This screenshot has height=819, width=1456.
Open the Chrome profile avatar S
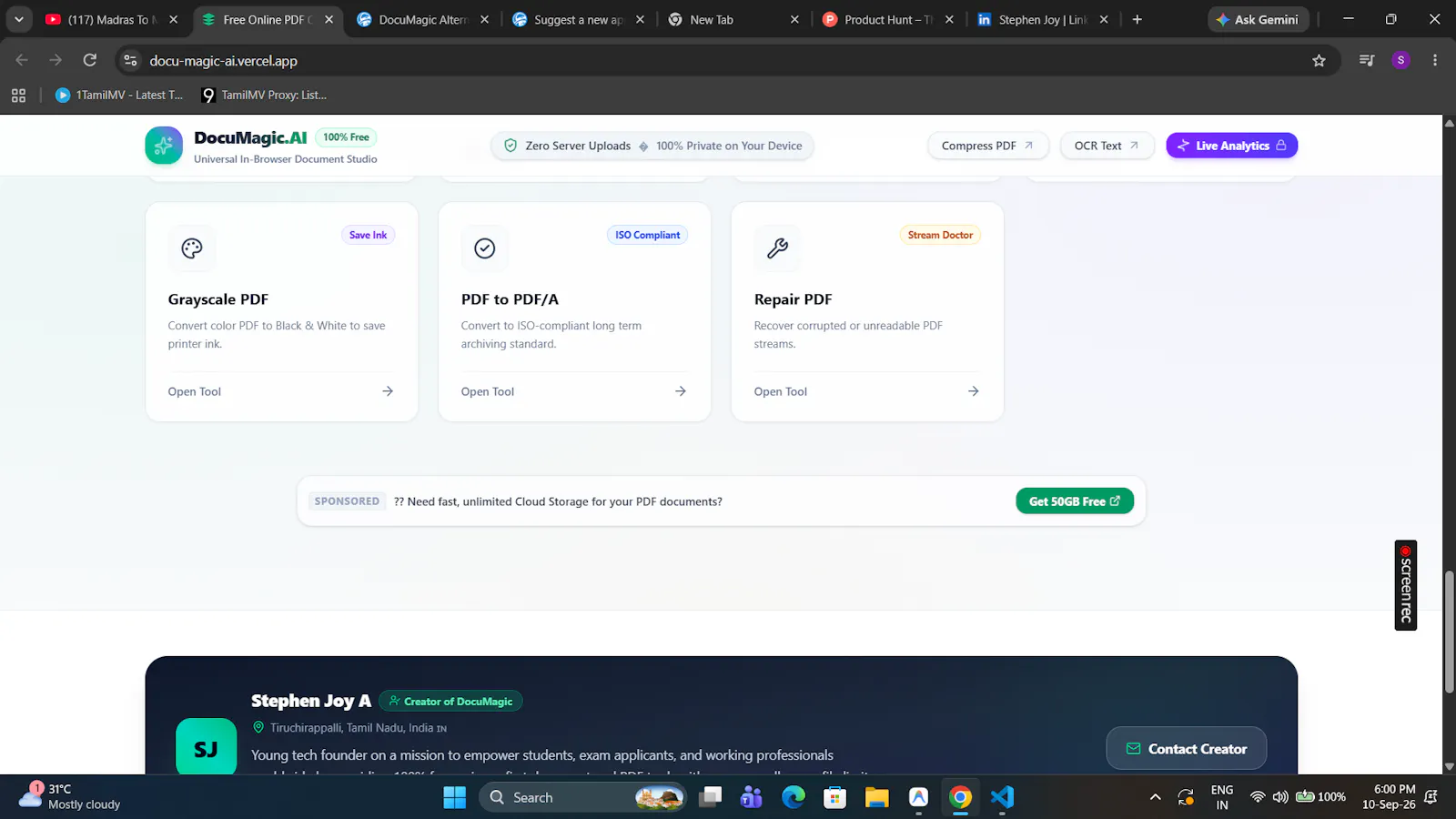[1400, 60]
